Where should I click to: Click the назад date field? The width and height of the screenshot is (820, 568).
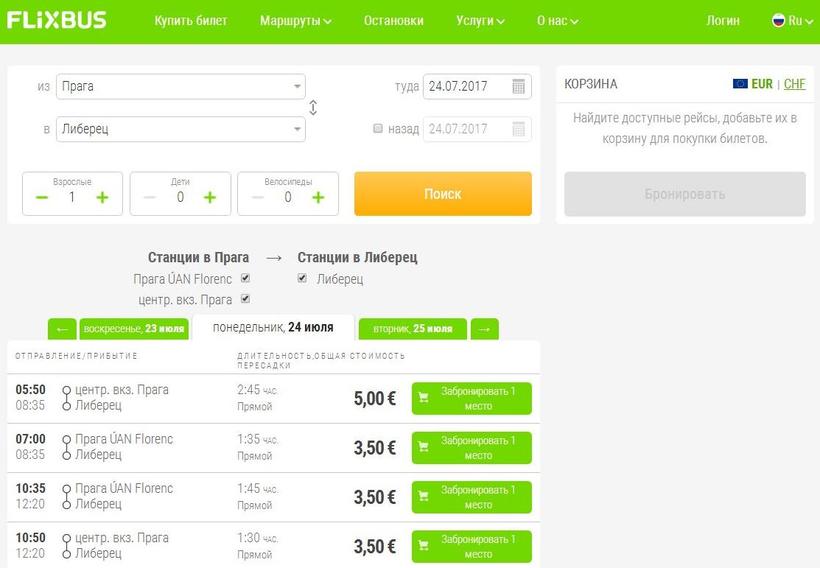click(477, 129)
